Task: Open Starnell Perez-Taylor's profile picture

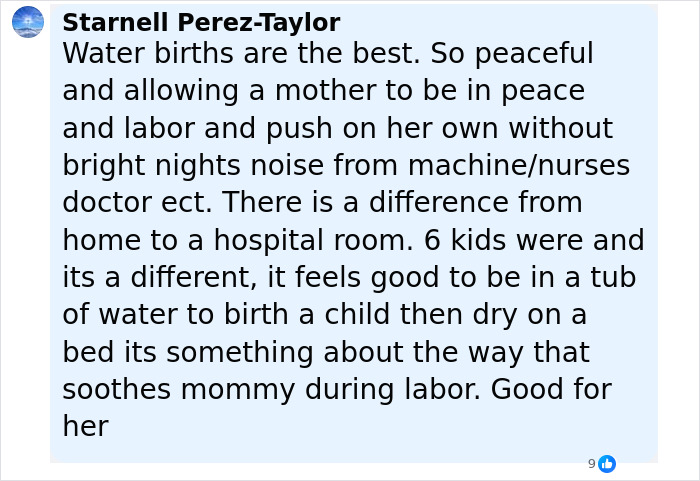Action: (28, 22)
